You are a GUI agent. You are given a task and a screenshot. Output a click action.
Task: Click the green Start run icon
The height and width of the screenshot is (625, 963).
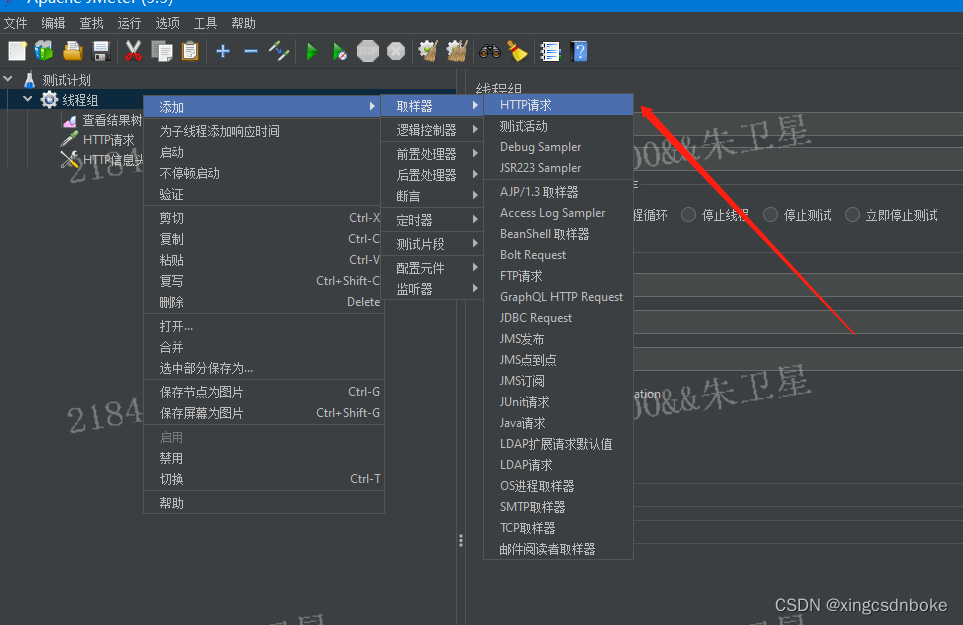(312, 51)
